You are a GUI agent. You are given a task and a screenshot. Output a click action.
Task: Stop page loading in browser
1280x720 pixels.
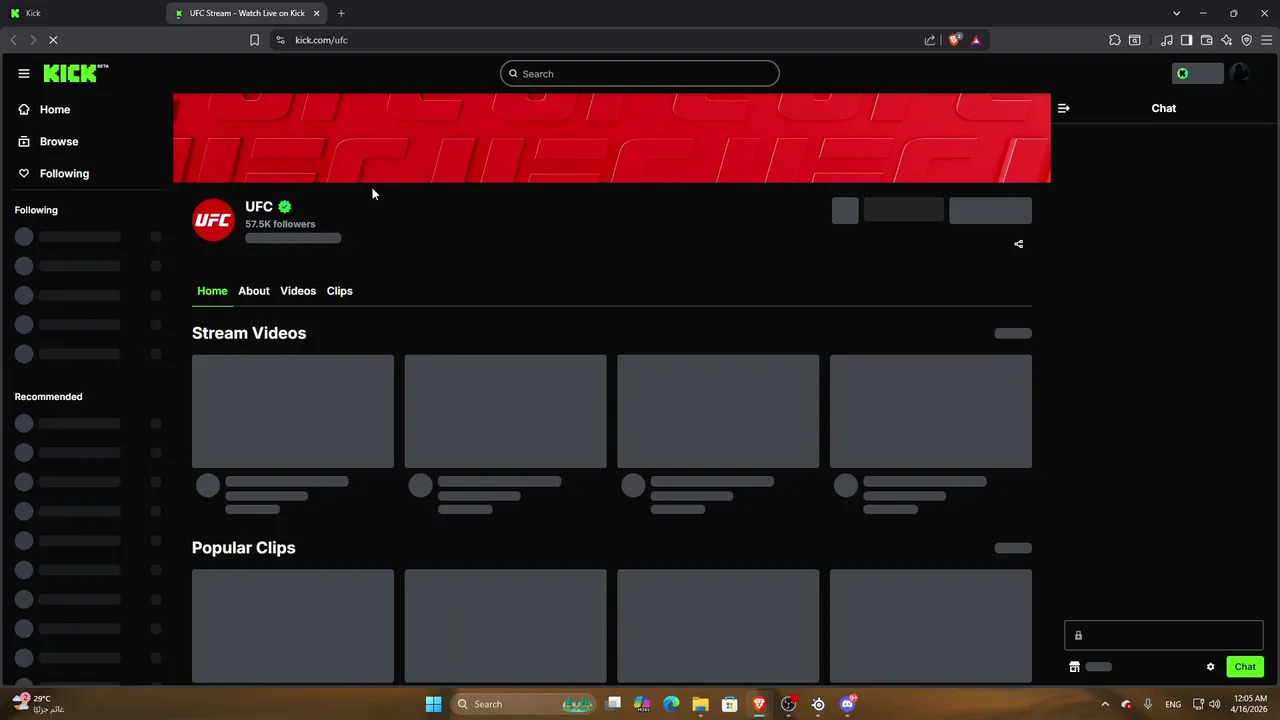click(x=53, y=40)
